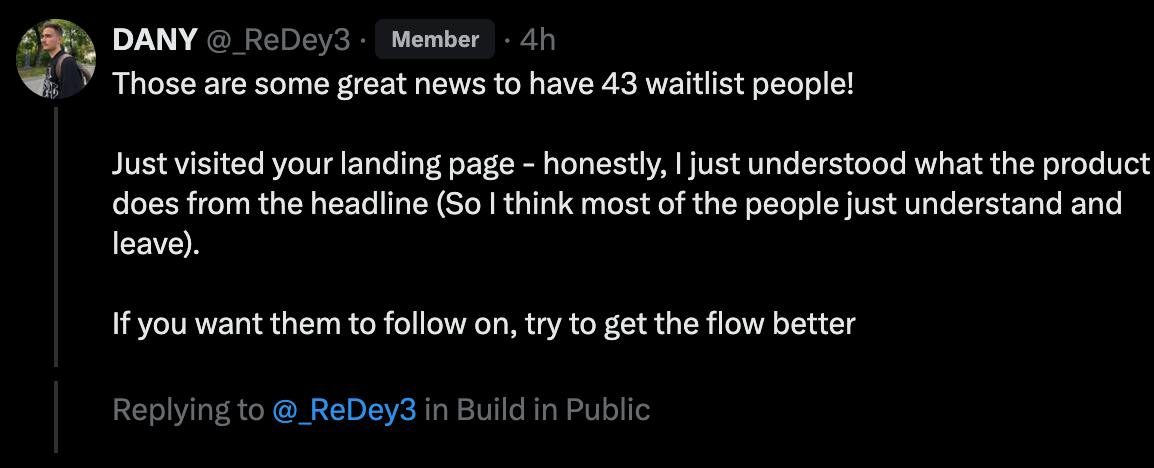Open DANY's profile picture avatar

56,58
